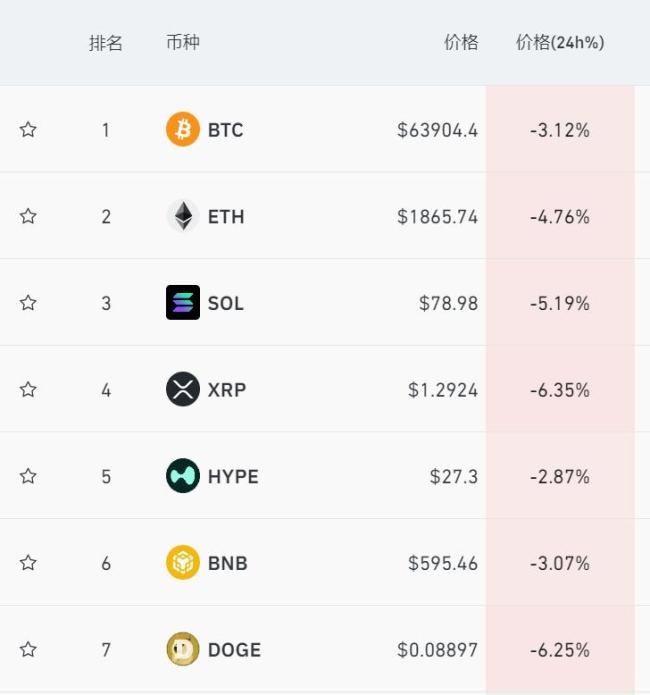
Task: Click the -6.35% change cell for XRP
Action: click(x=560, y=389)
